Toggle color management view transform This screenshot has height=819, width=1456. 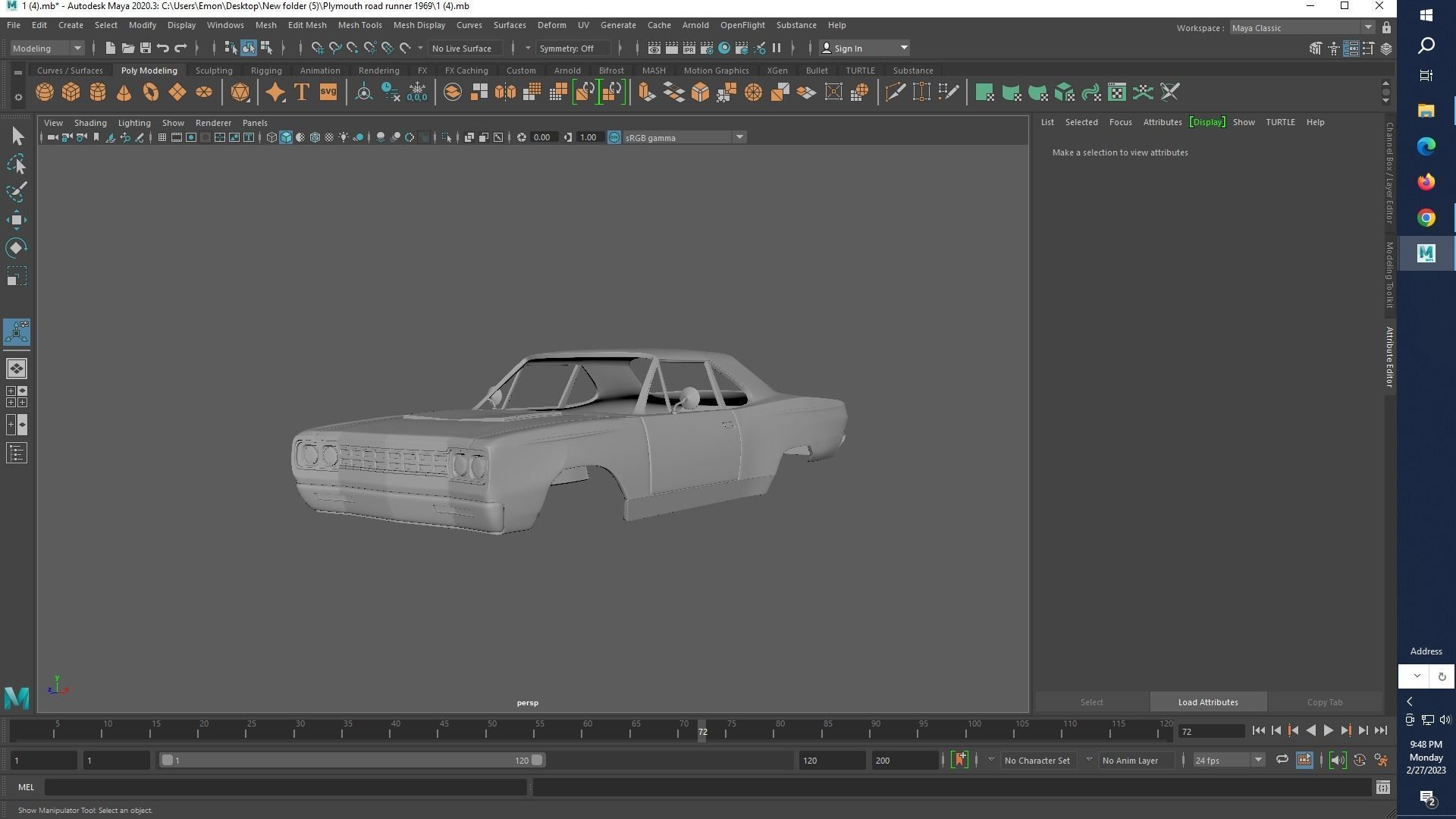(614, 137)
